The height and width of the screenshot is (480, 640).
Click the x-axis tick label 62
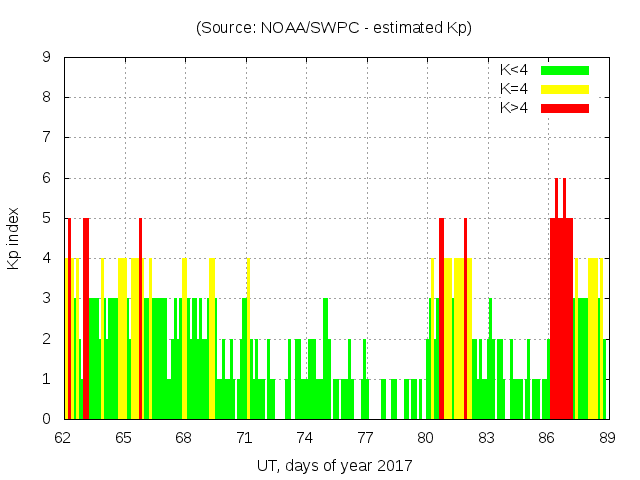click(64, 437)
